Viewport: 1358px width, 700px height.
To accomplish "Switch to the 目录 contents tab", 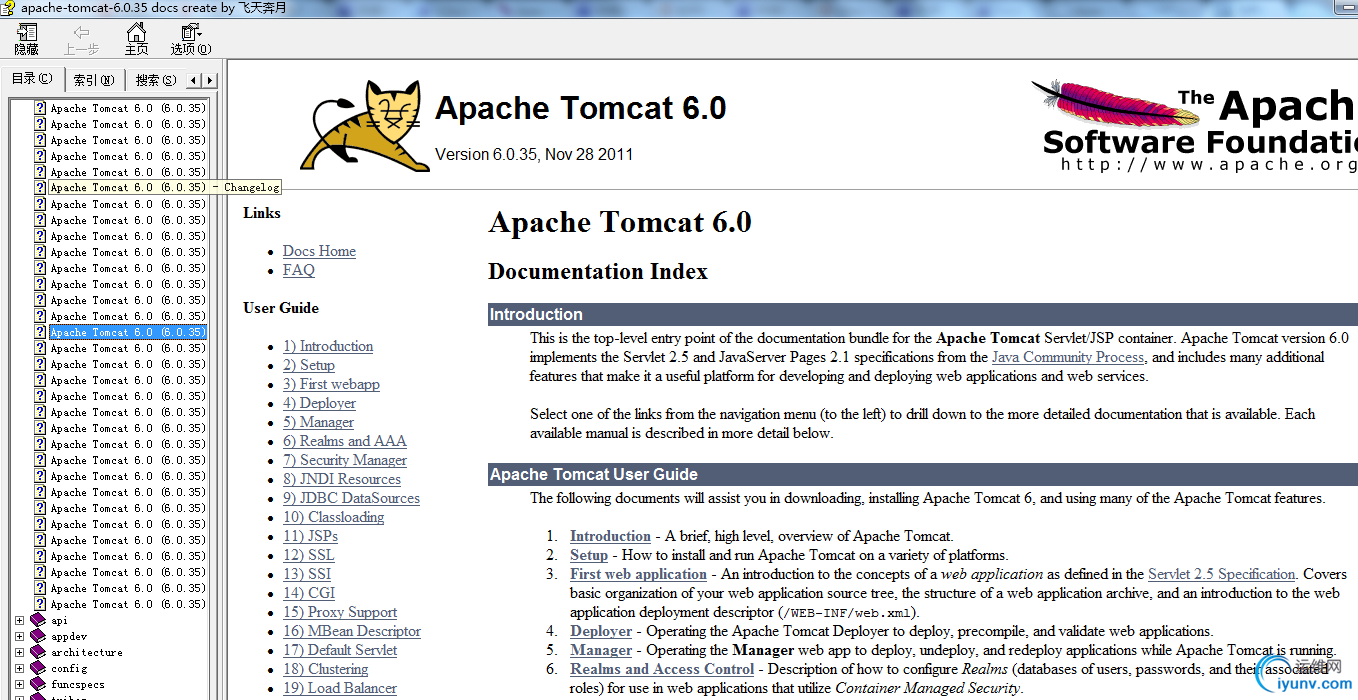I will click(x=33, y=79).
